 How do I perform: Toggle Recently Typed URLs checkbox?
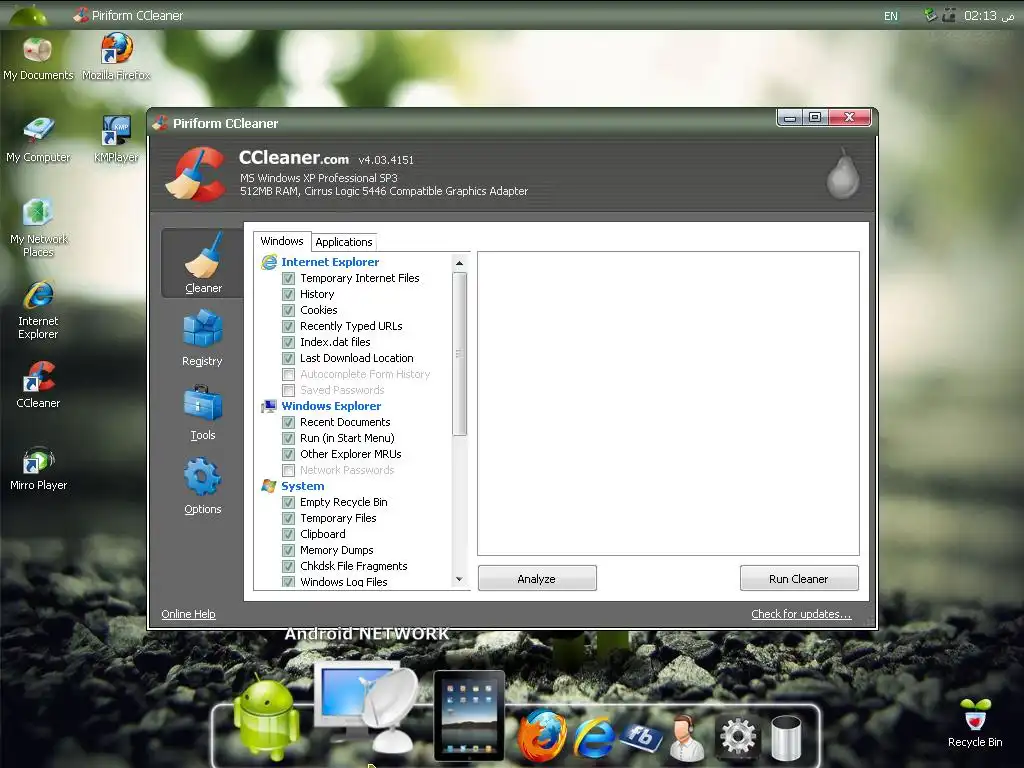tap(288, 327)
